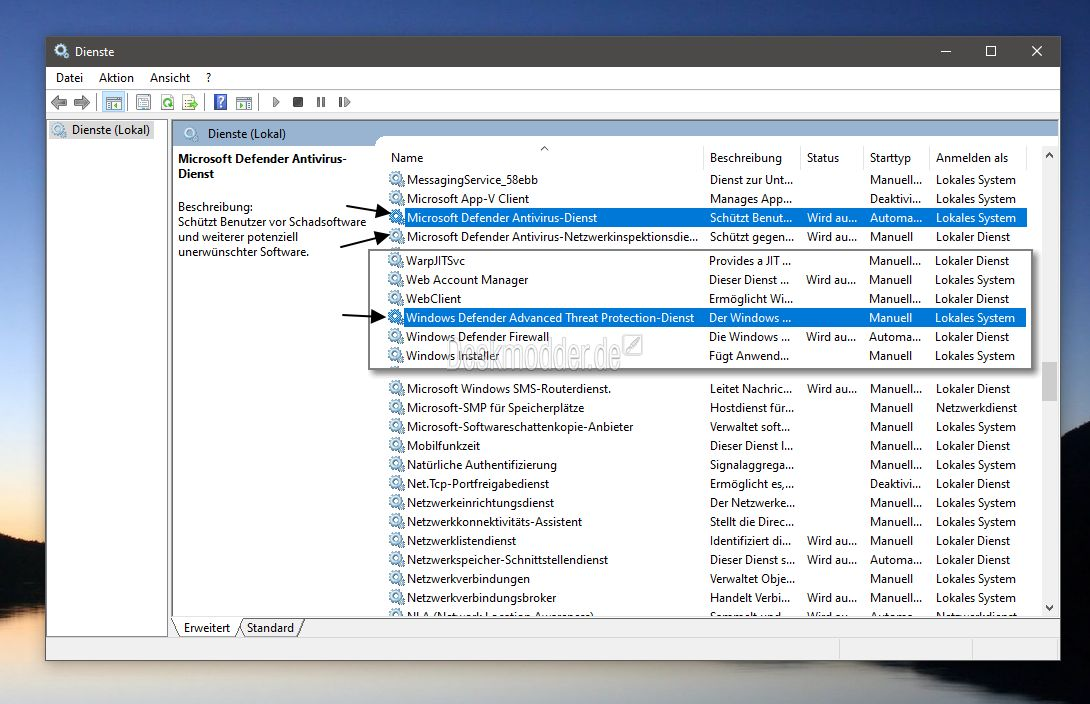Click the Forward arrow in the toolbar

tap(82, 103)
